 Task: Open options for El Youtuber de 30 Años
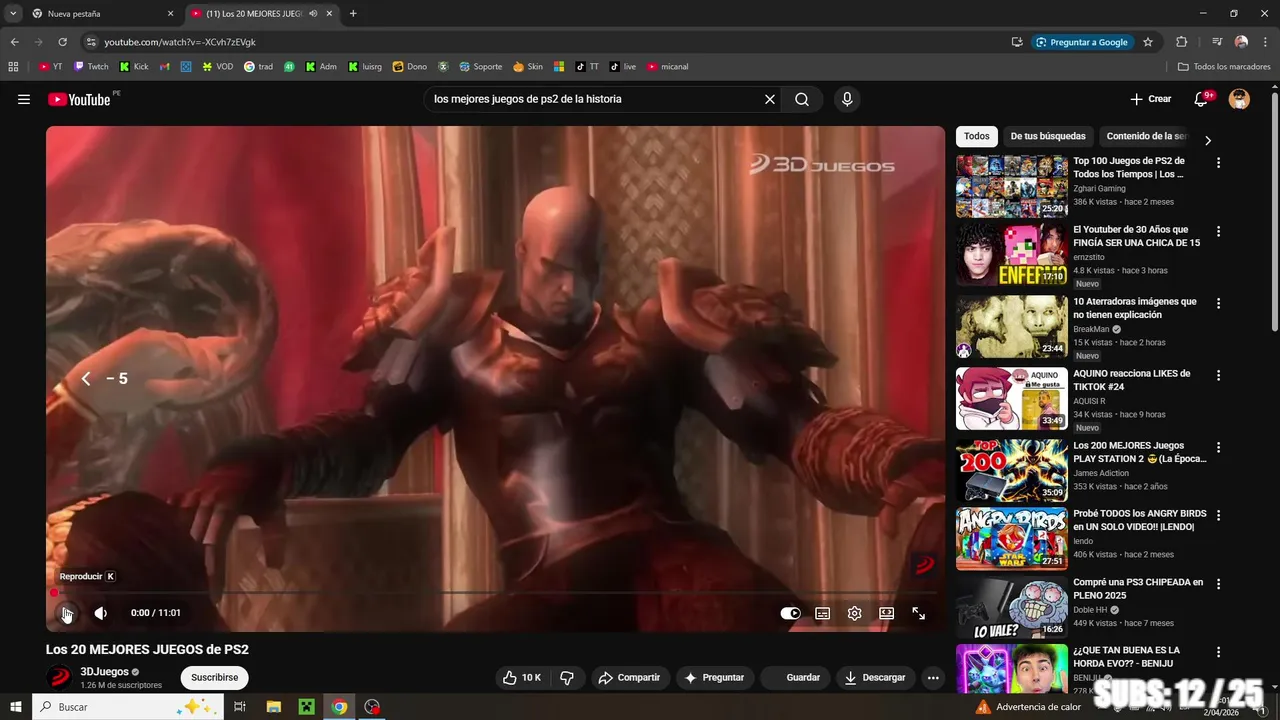point(1218,231)
